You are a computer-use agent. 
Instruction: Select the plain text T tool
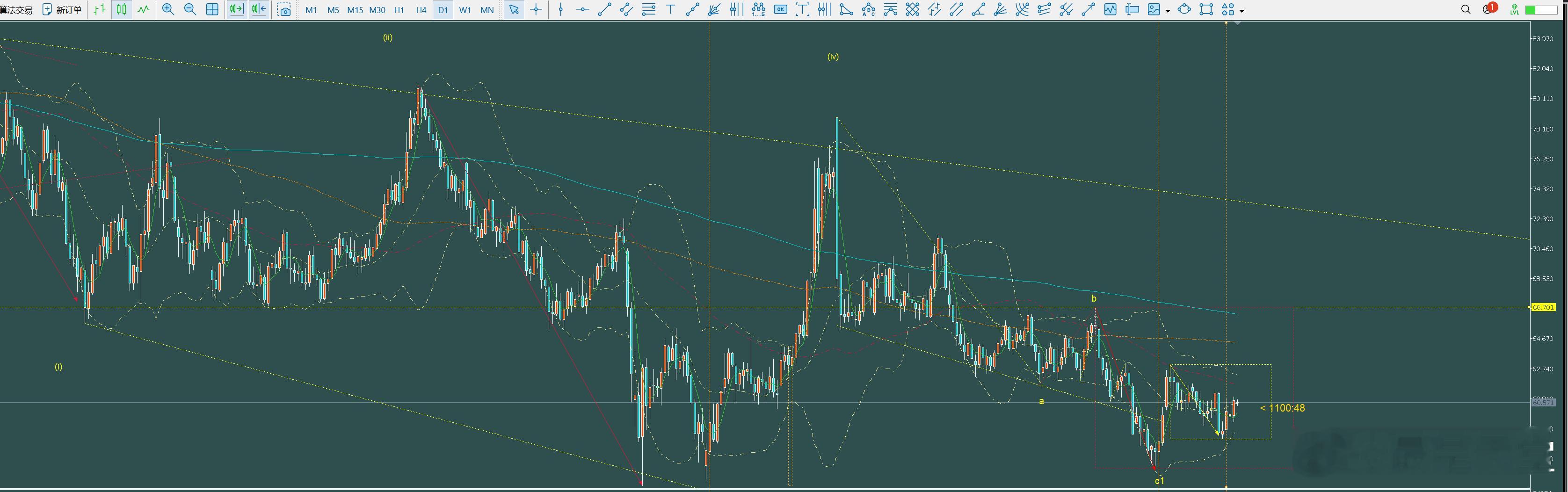(671, 10)
